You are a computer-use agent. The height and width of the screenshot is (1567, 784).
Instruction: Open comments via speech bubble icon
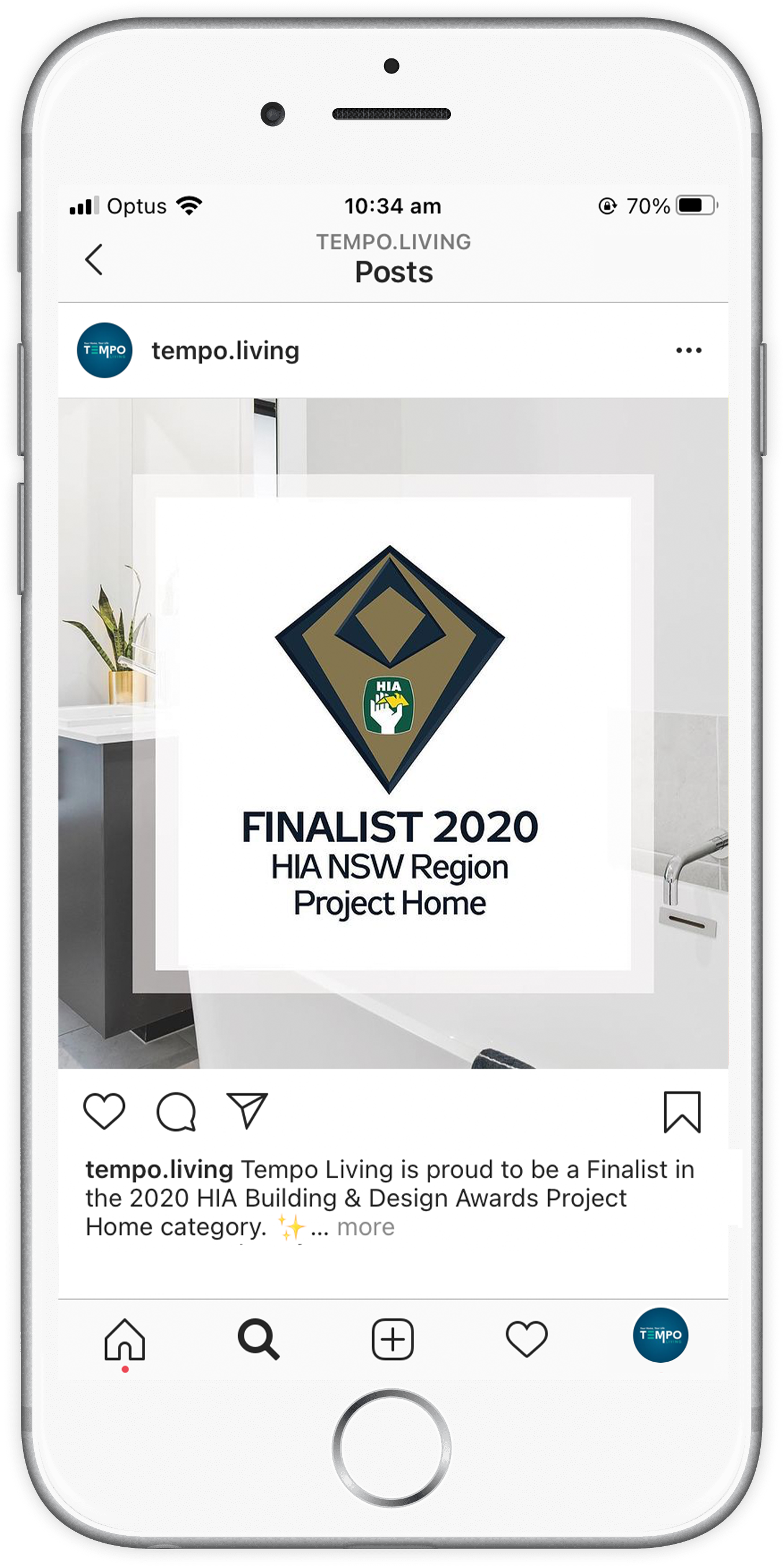pos(176,1111)
